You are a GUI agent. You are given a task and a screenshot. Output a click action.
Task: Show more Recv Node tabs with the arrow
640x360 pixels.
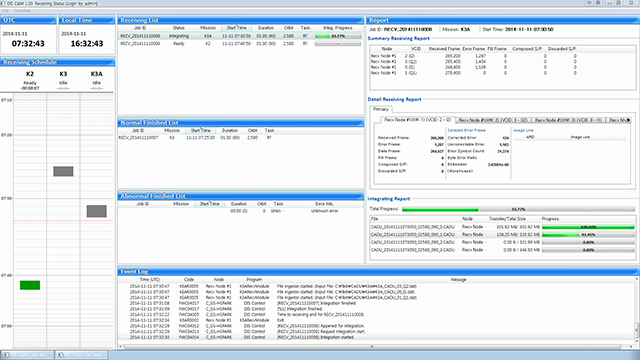(629, 120)
